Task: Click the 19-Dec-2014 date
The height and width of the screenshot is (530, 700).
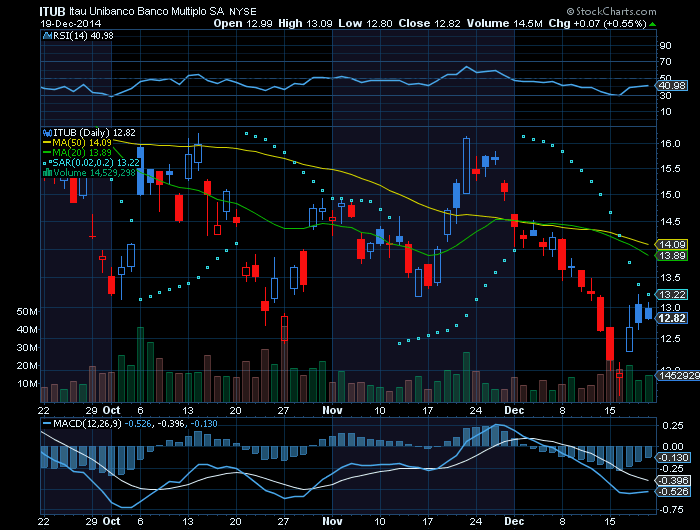Action: pyautogui.click(x=71, y=24)
